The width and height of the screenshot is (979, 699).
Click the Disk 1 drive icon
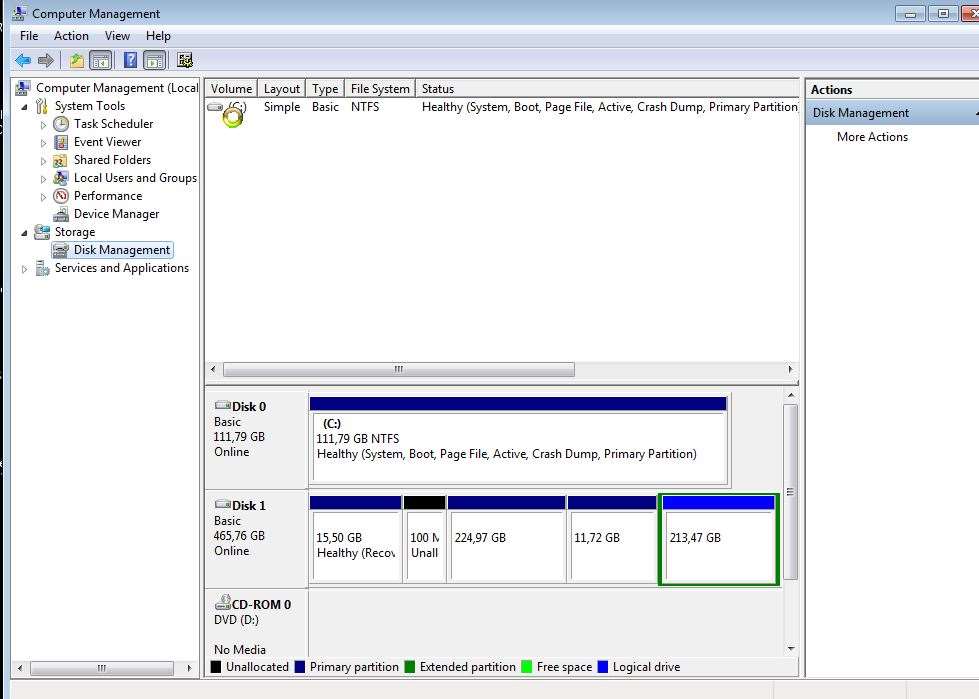coord(222,504)
